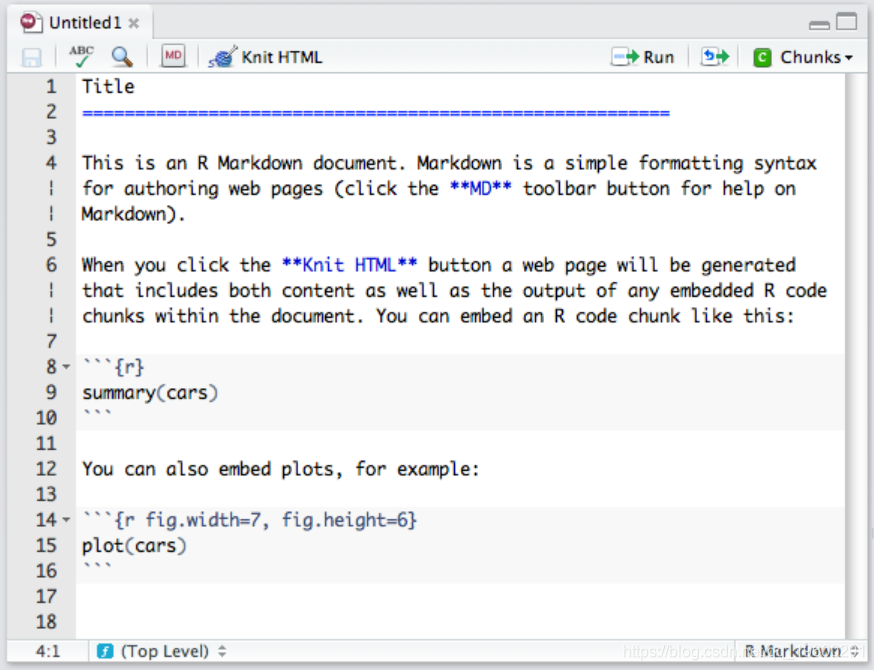Click the ```{r} chunk header on line 8
Viewport: 874px width, 670px height.
(113, 367)
